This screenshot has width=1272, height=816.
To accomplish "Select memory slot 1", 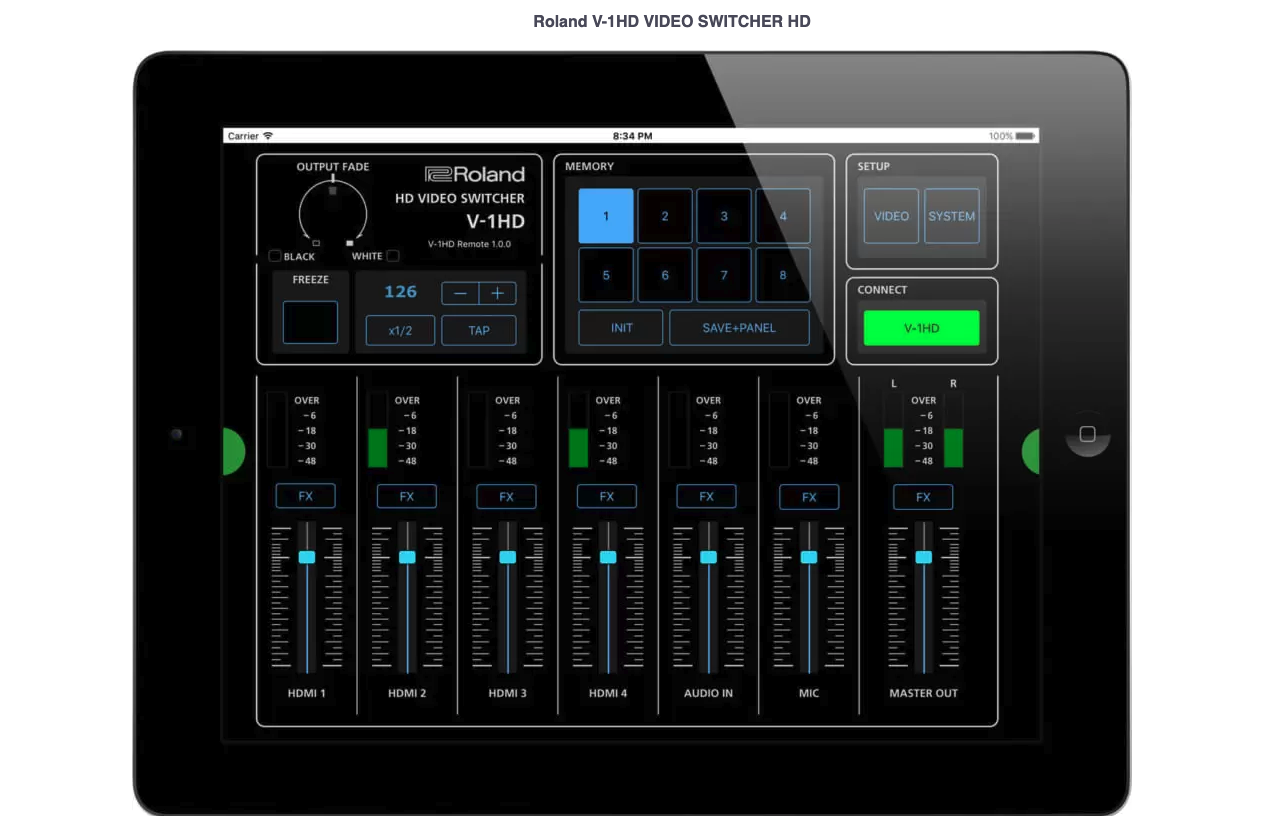I will coord(606,216).
